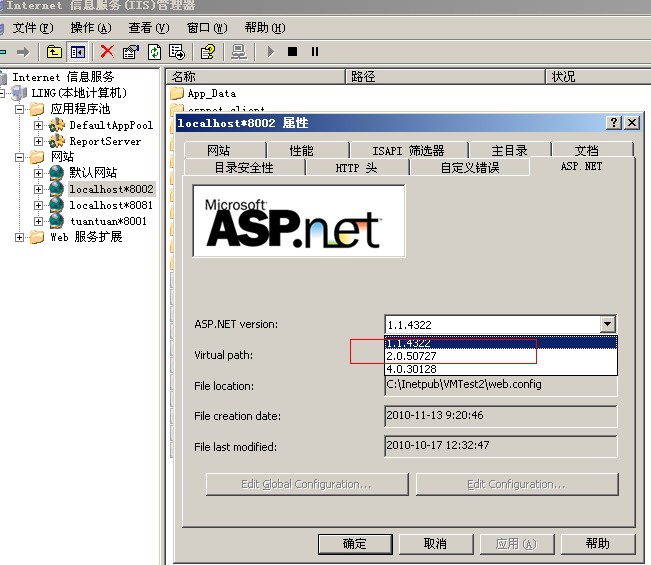This screenshot has width=651, height=565.
Task: Click the File location path field
Action: pyautogui.click(x=501, y=385)
